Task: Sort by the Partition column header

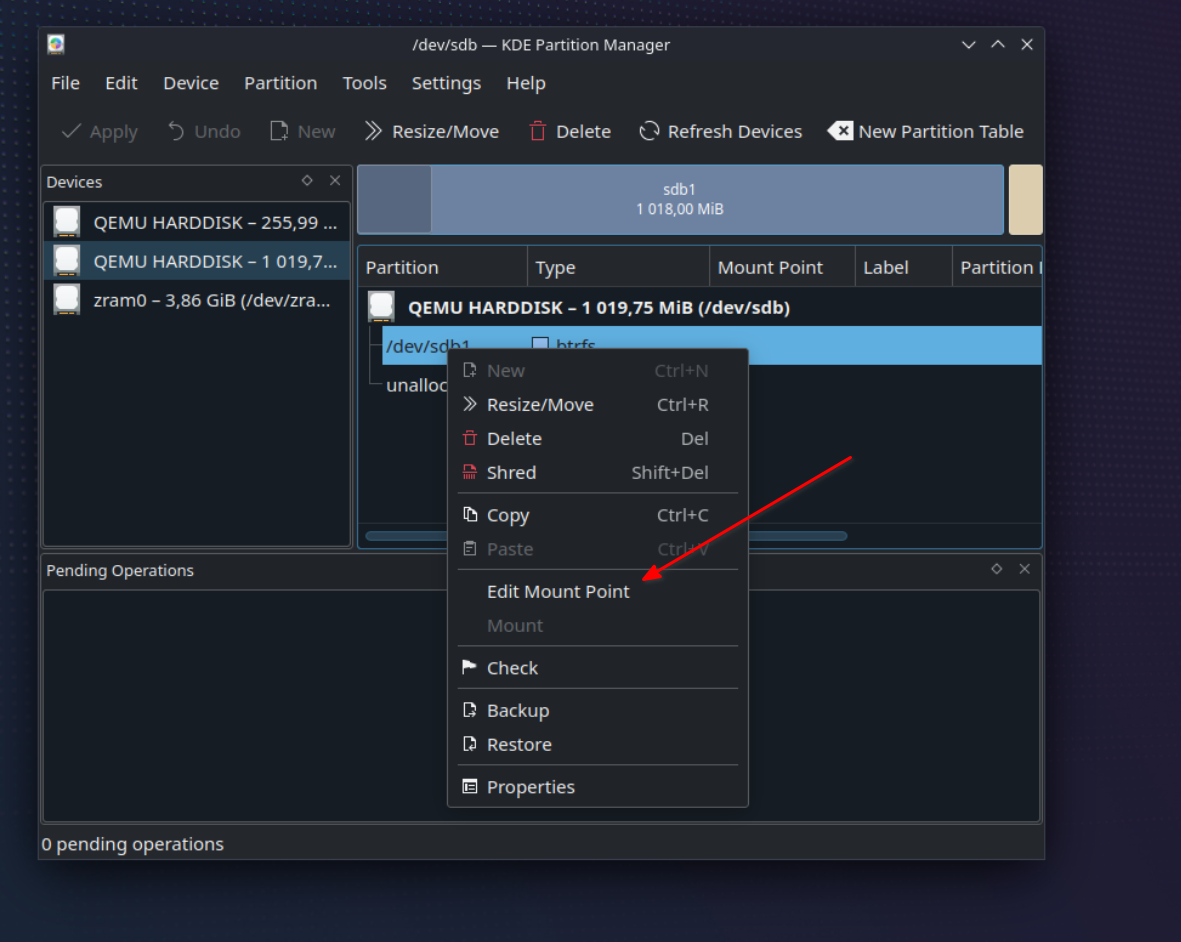Action: pyautogui.click(x=443, y=267)
